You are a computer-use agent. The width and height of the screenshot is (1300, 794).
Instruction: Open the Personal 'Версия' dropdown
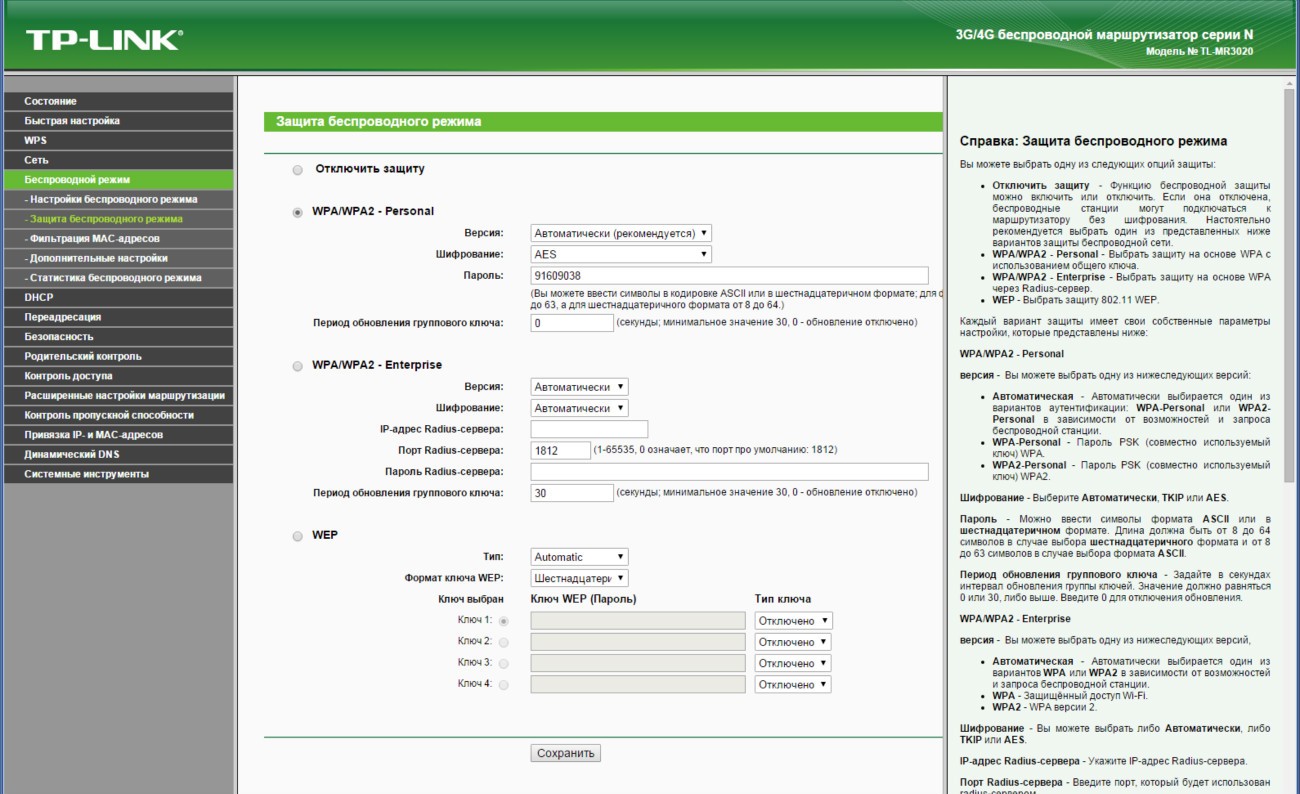point(621,233)
